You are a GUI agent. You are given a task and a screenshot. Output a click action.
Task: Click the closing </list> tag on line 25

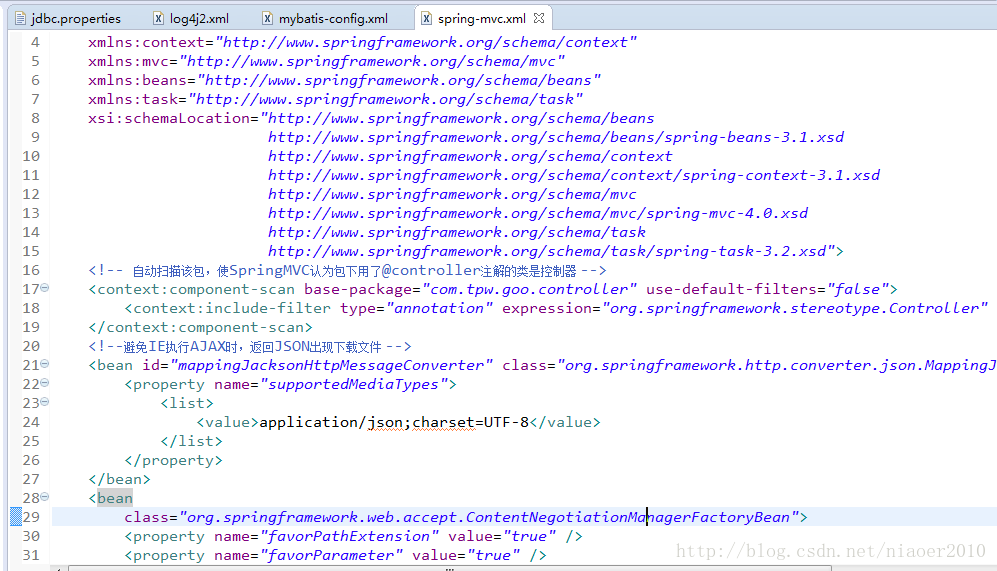click(191, 441)
